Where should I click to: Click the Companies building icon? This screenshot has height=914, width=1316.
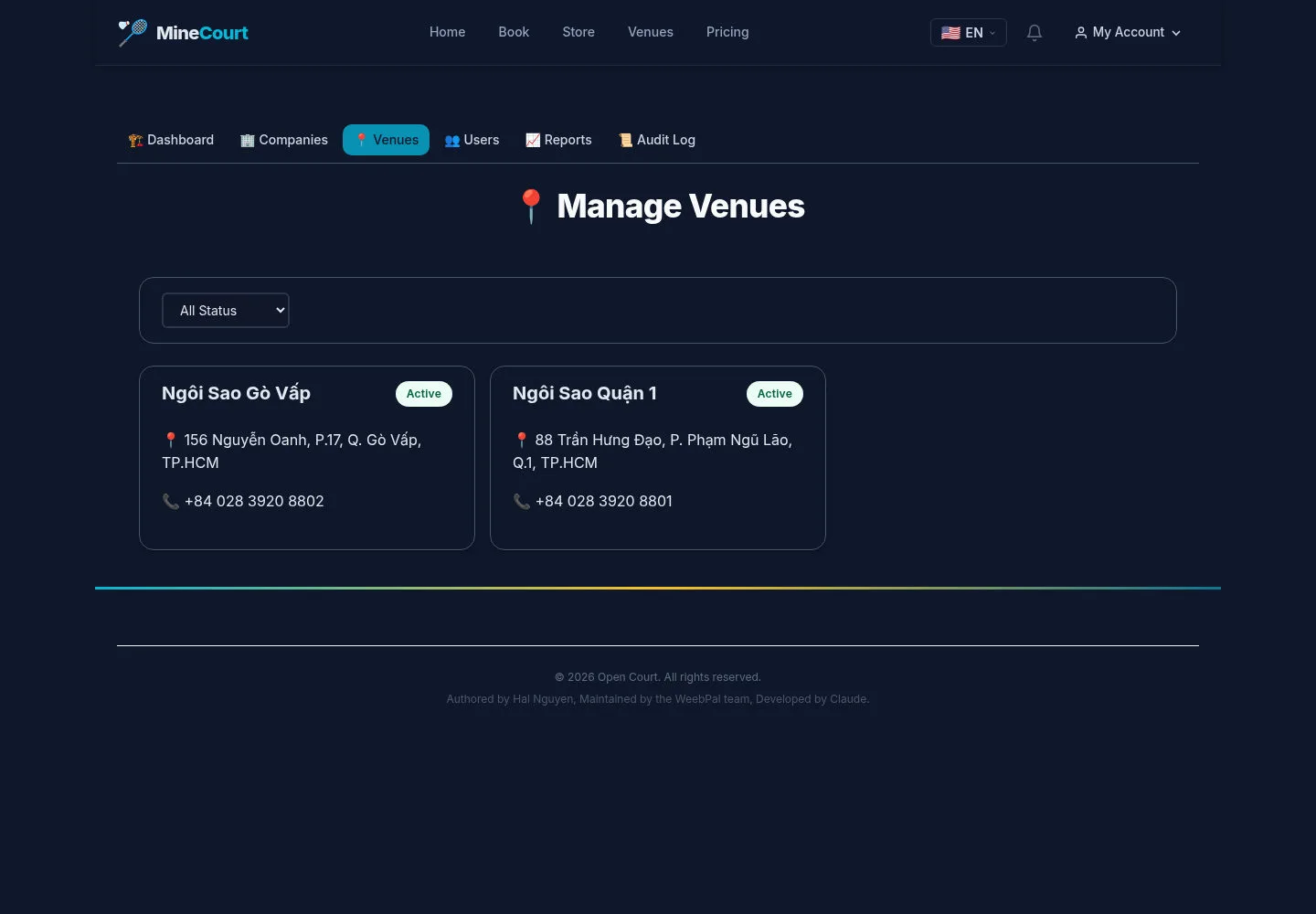[x=247, y=140]
